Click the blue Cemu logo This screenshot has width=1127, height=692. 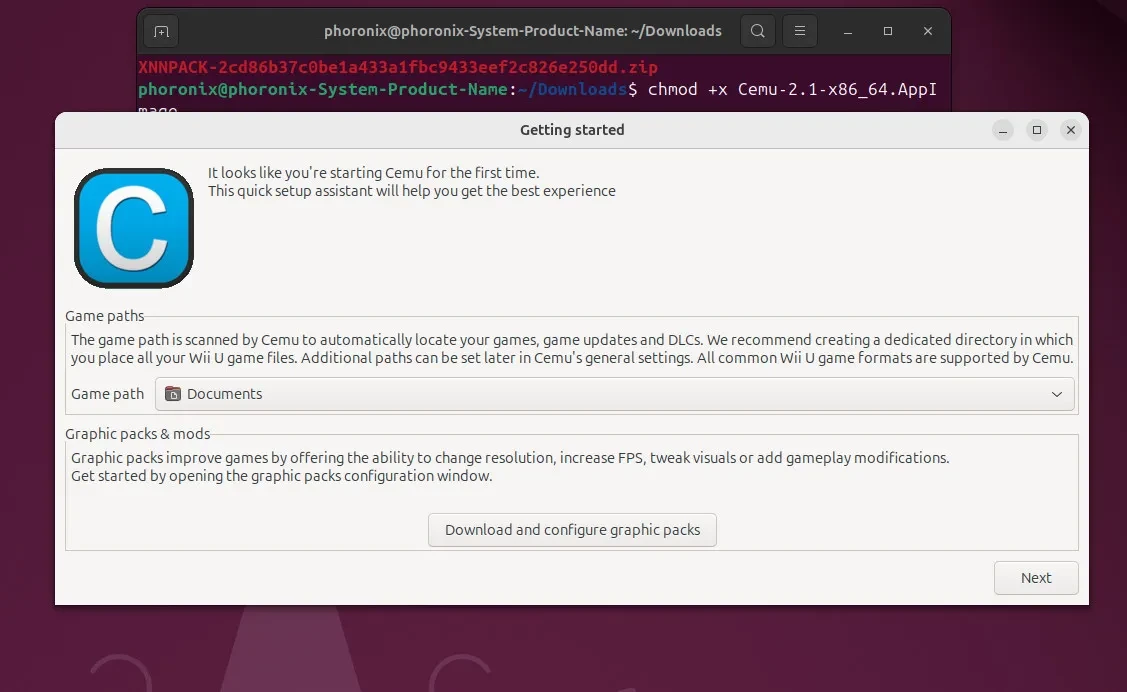click(x=134, y=229)
